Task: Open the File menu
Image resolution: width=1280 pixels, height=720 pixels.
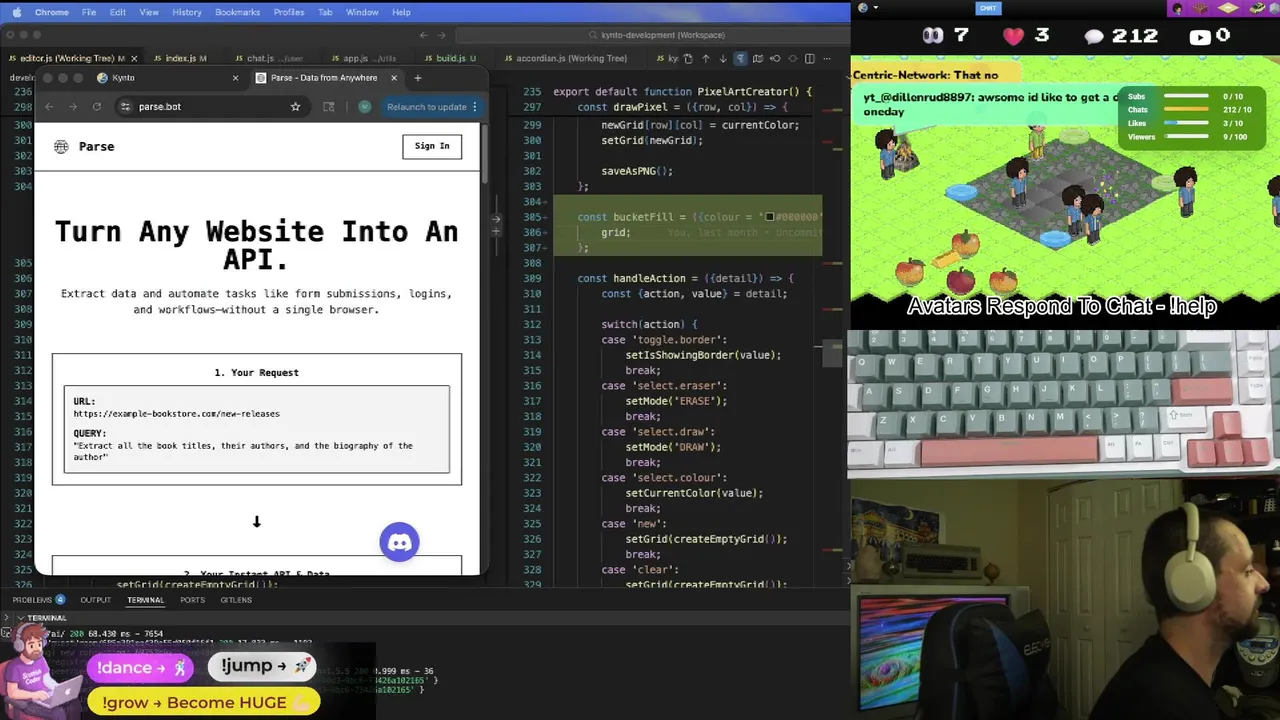Action: pyautogui.click(x=89, y=12)
